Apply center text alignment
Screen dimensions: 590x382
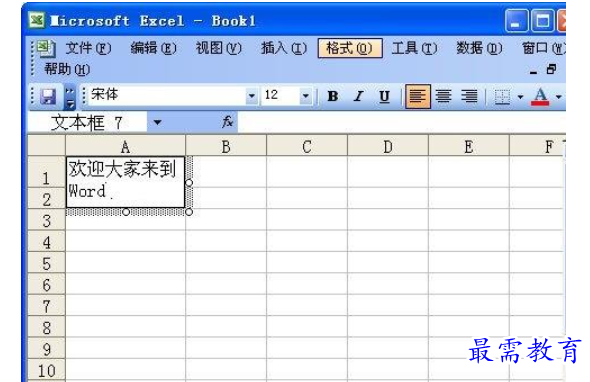tap(444, 96)
